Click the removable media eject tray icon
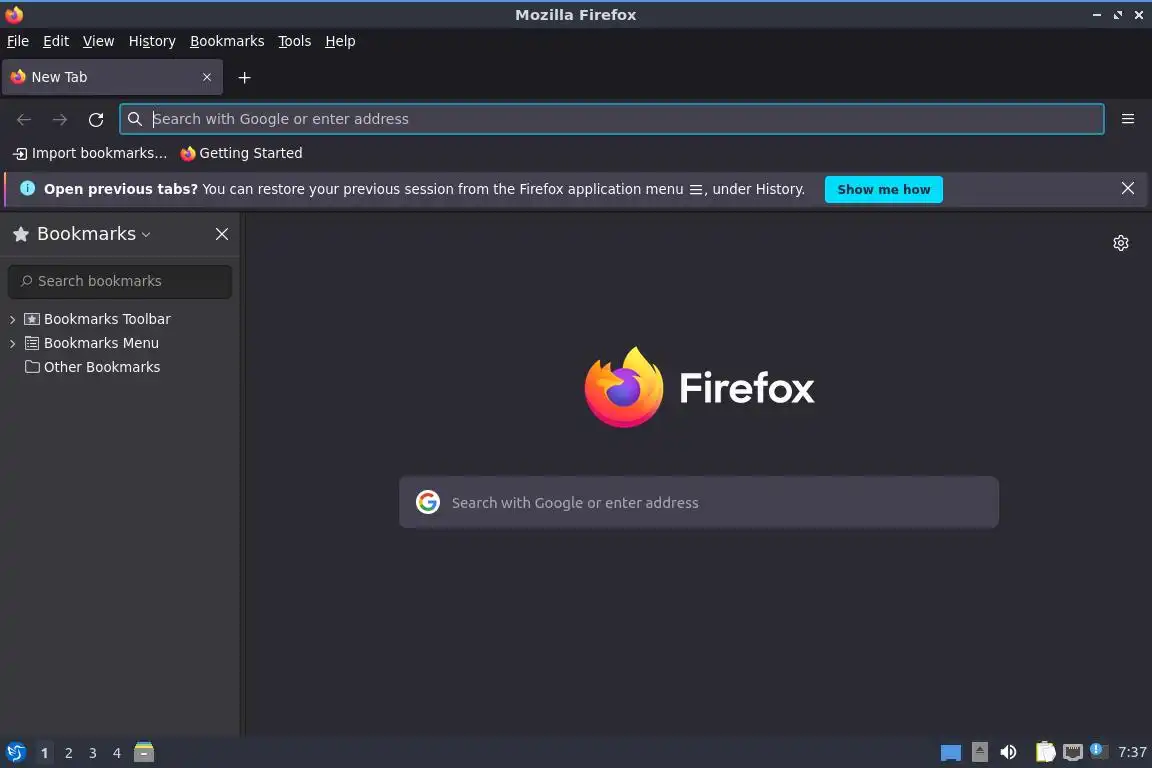This screenshot has height=768, width=1152. click(x=979, y=752)
